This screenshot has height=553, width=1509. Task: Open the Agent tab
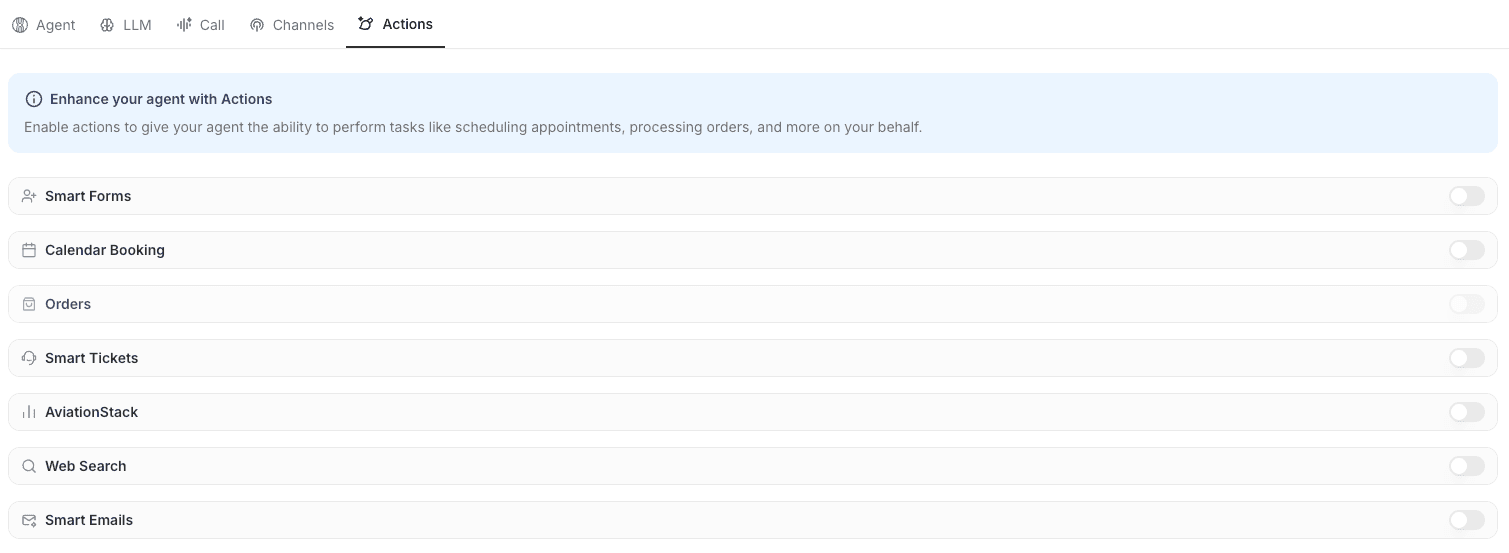coord(44,25)
